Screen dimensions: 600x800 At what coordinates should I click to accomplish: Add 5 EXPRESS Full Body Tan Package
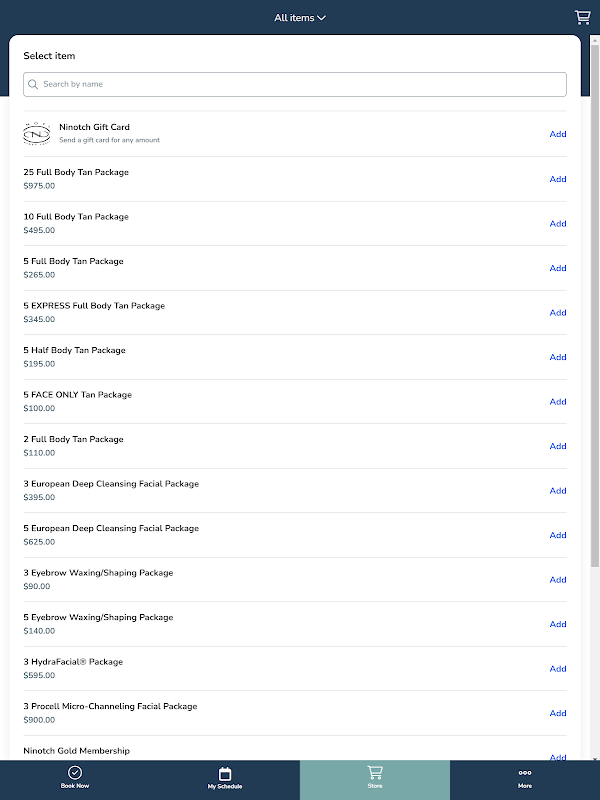coord(558,313)
